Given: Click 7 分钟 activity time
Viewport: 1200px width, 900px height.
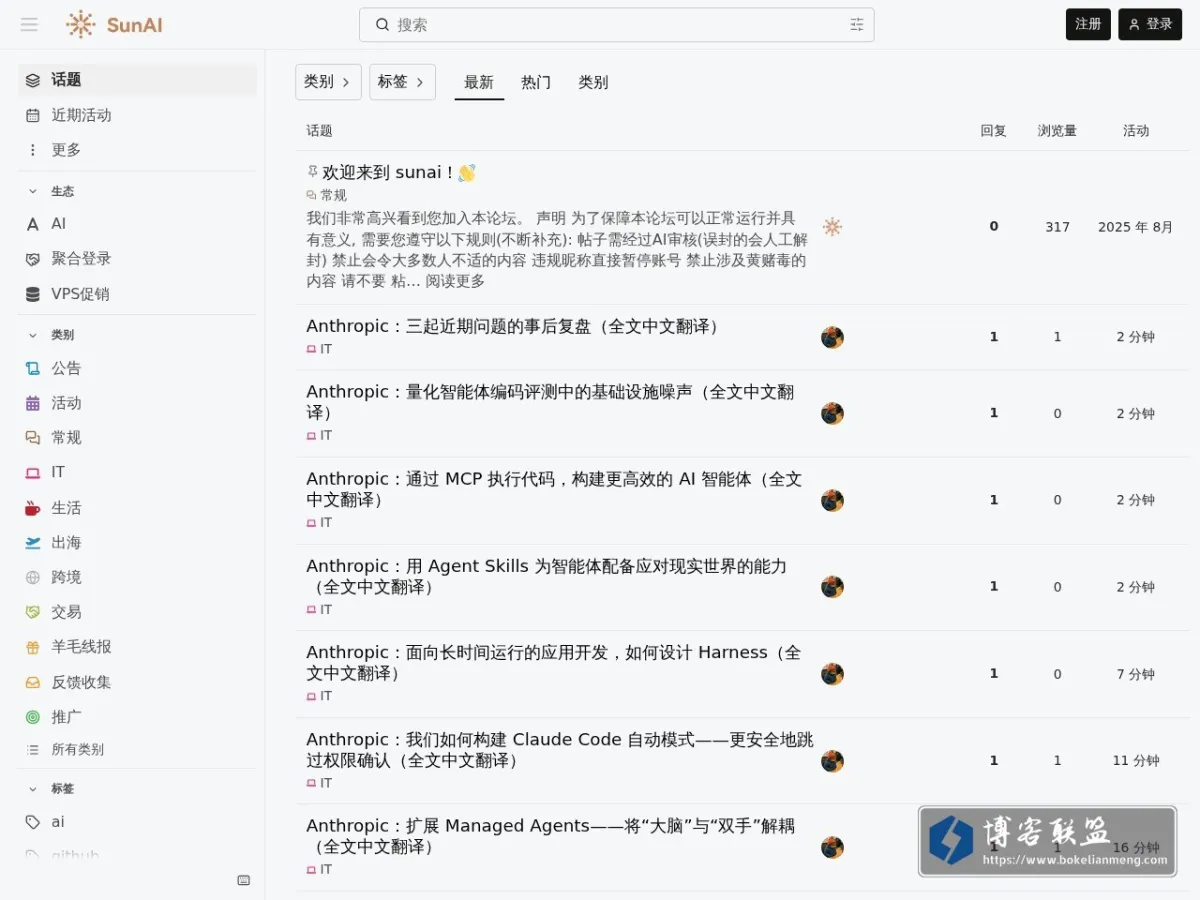Looking at the screenshot, I should point(1136,675).
